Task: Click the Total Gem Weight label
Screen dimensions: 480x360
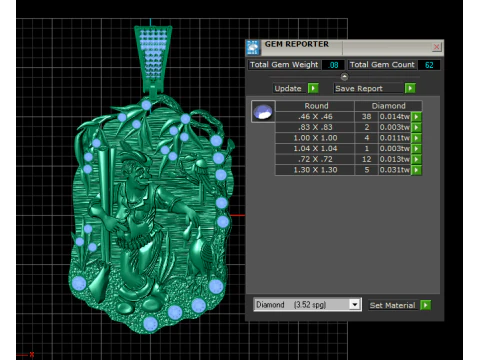Action: pyautogui.click(x=284, y=65)
